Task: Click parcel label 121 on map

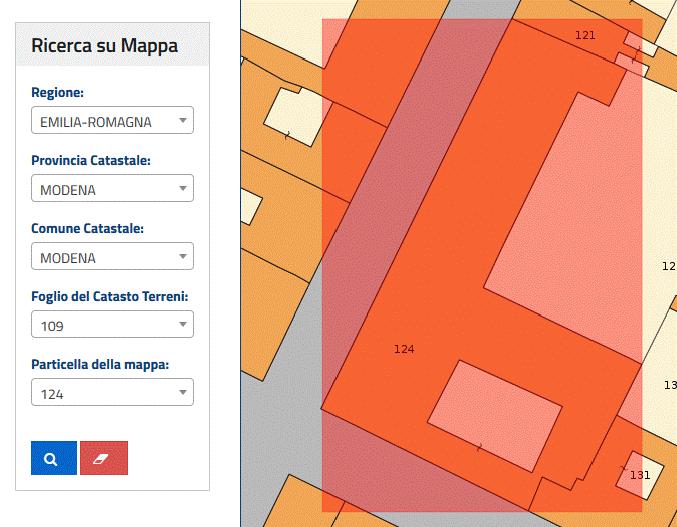Action: point(585,35)
